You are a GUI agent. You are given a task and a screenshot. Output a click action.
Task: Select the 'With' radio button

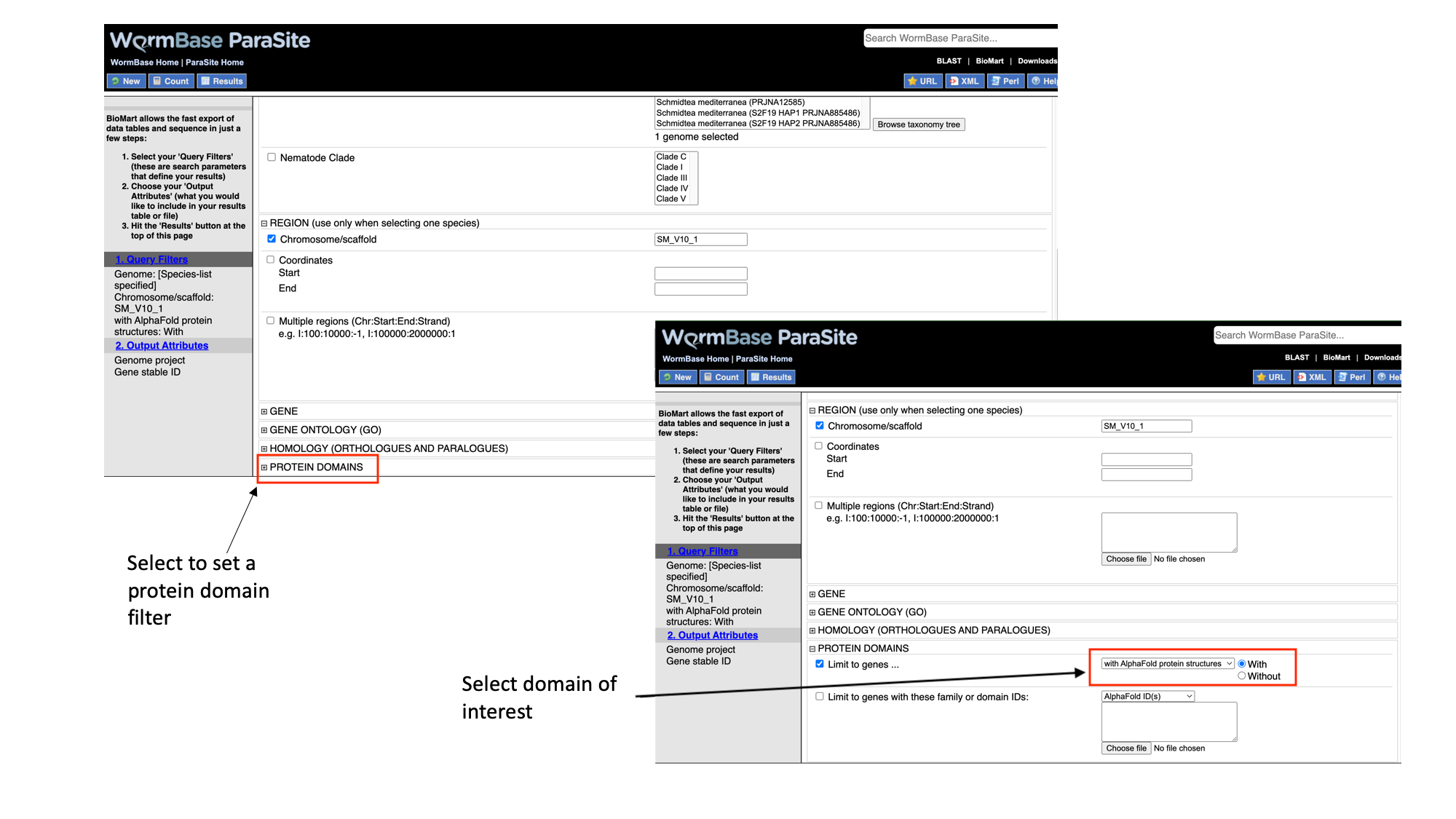[1242, 664]
